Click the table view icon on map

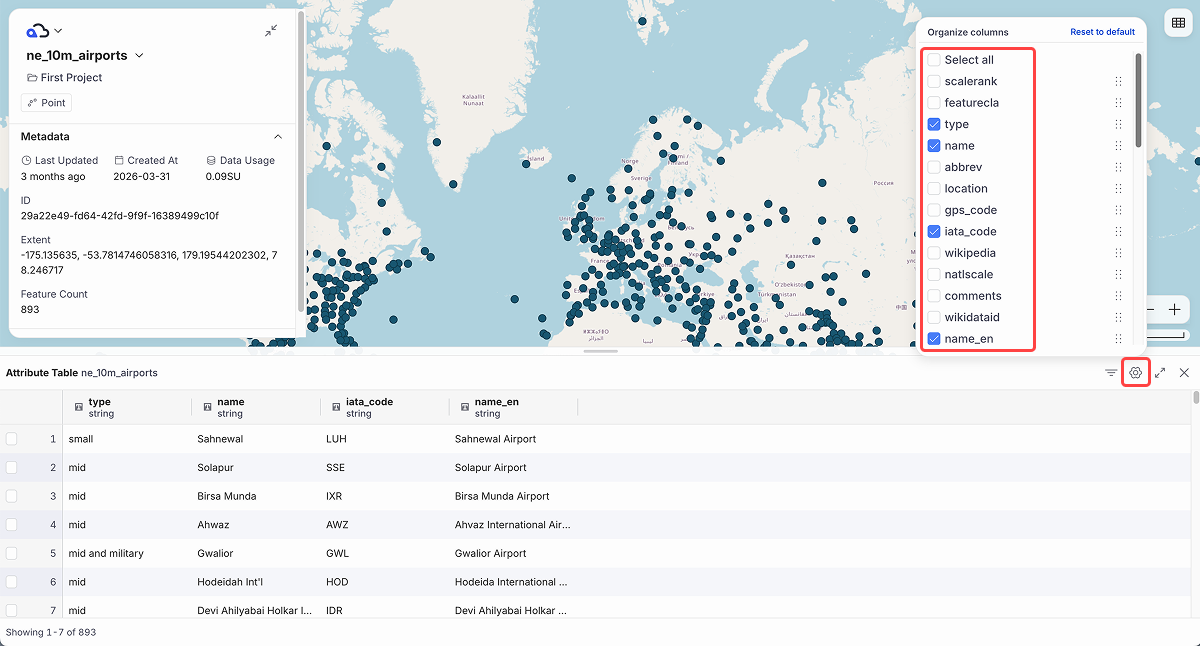[x=1175, y=23]
